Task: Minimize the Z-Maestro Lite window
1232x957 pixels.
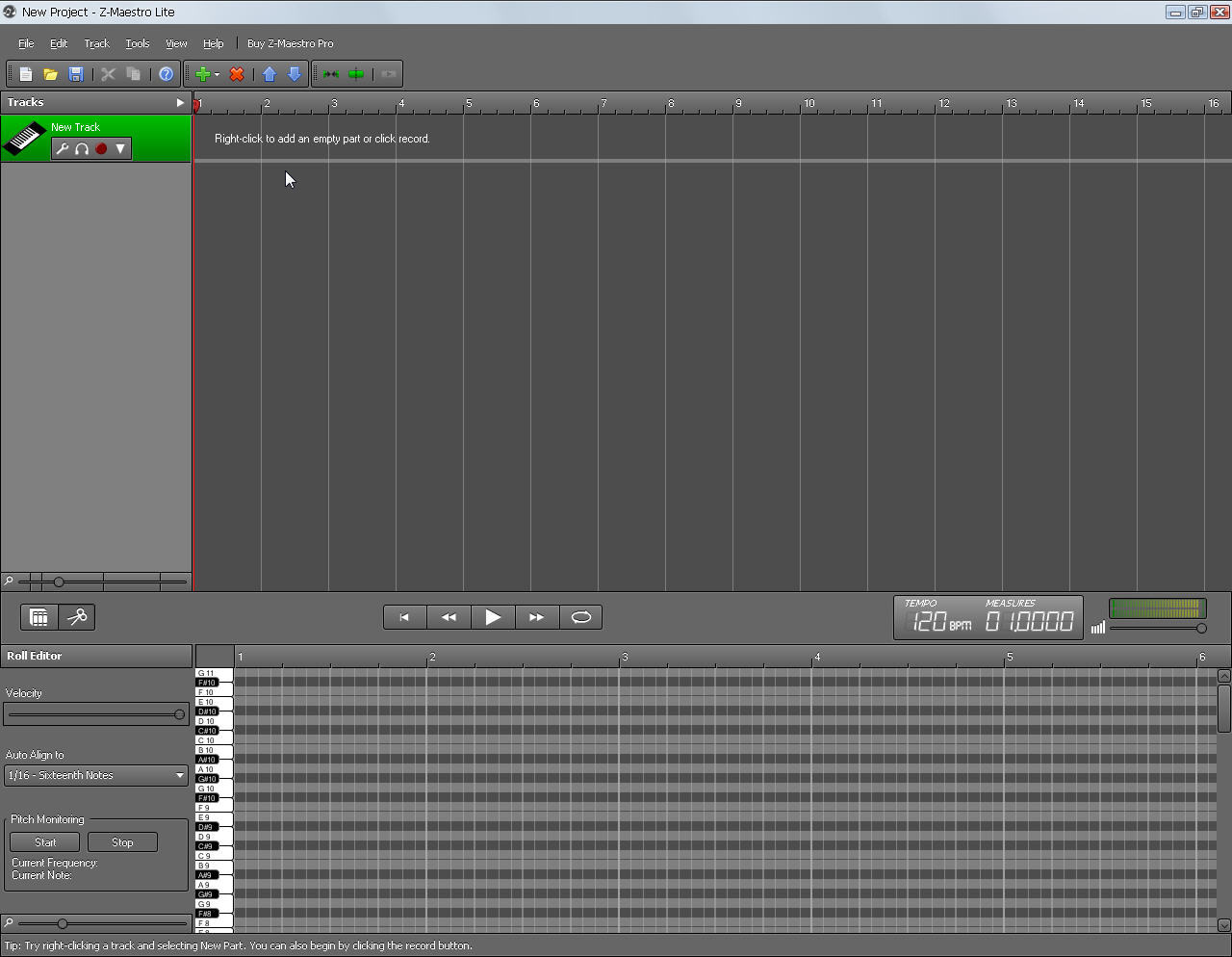Action: pyautogui.click(x=1175, y=13)
